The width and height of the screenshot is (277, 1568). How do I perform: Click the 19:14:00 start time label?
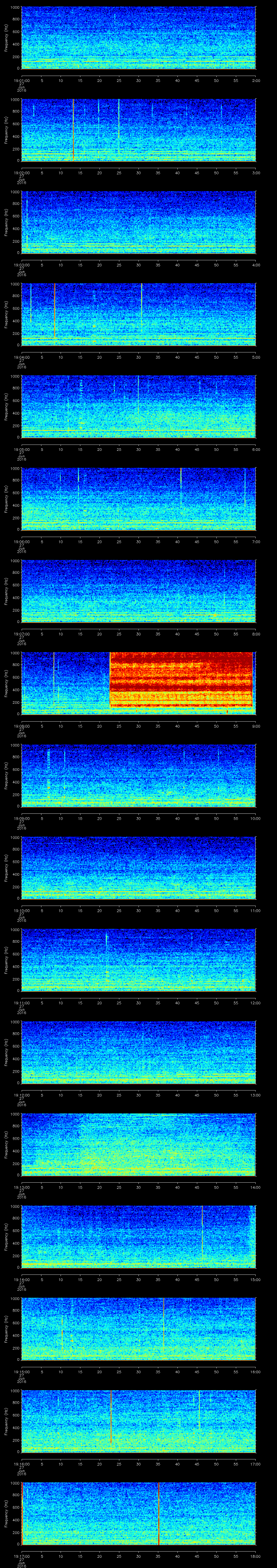[x=21, y=1279]
